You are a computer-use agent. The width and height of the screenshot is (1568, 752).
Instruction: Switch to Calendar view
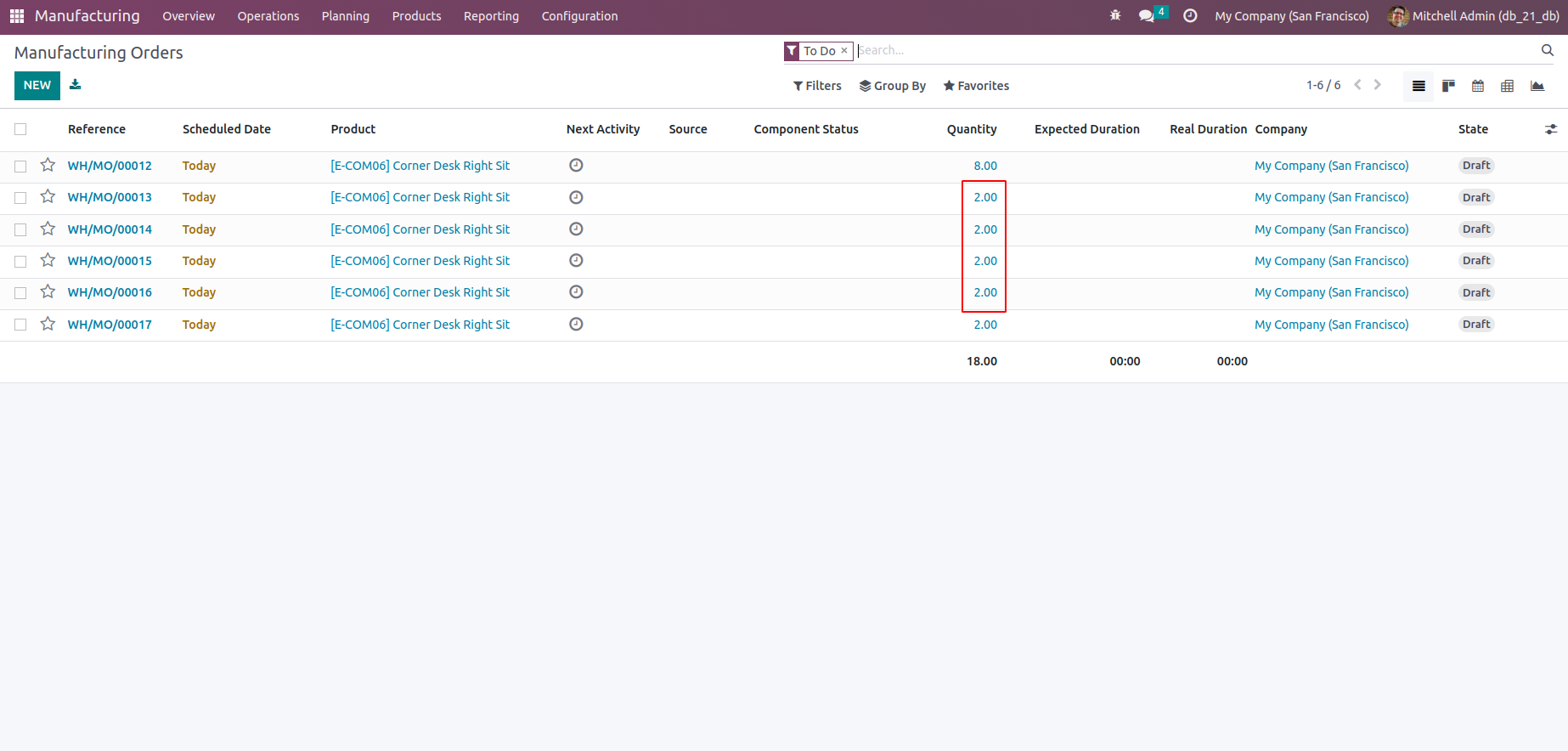[x=1478, y=86]
